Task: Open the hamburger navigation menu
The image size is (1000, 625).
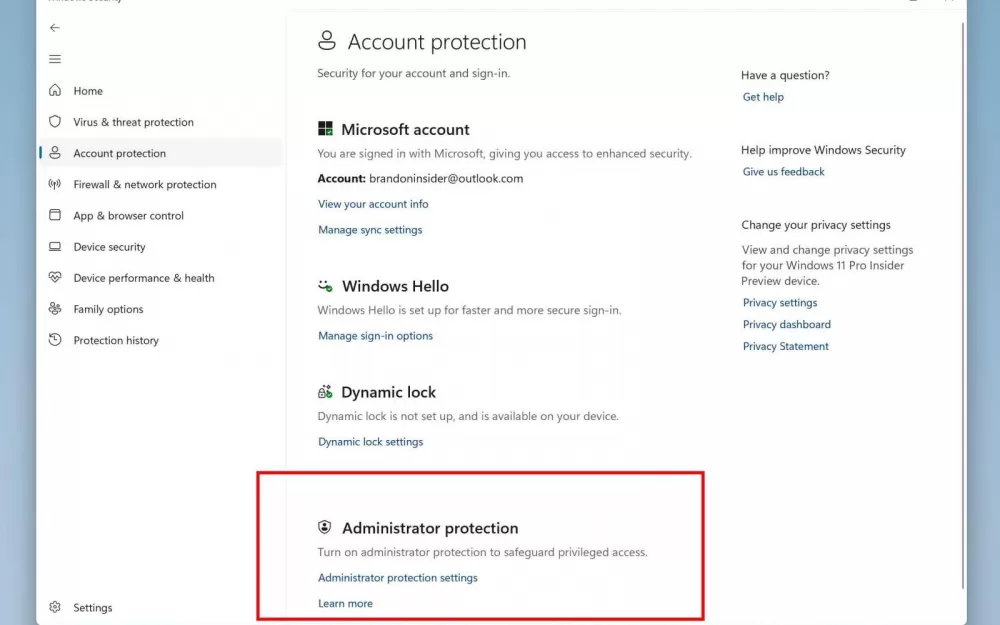Action: click(x=55, y=59)
